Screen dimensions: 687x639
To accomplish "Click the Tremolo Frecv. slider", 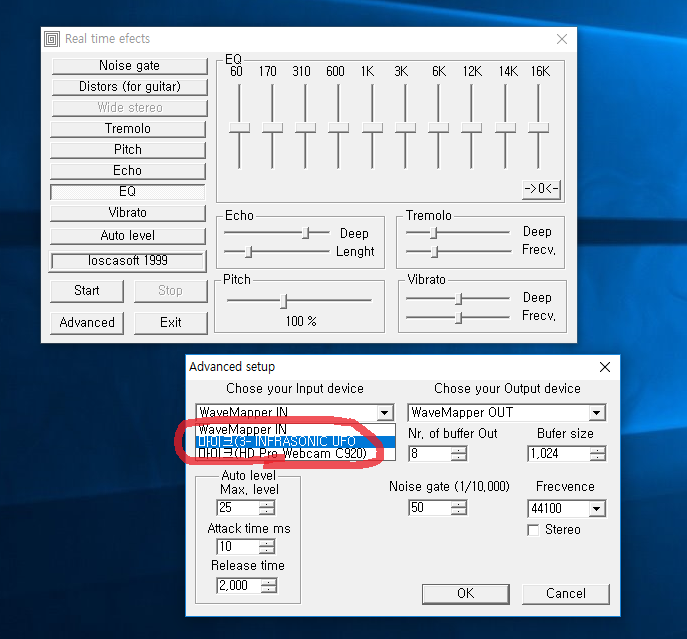I will click(x=458, y=252).
